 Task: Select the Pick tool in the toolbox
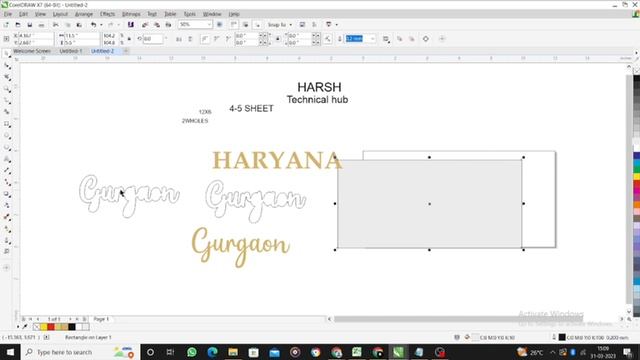point(7,54)
